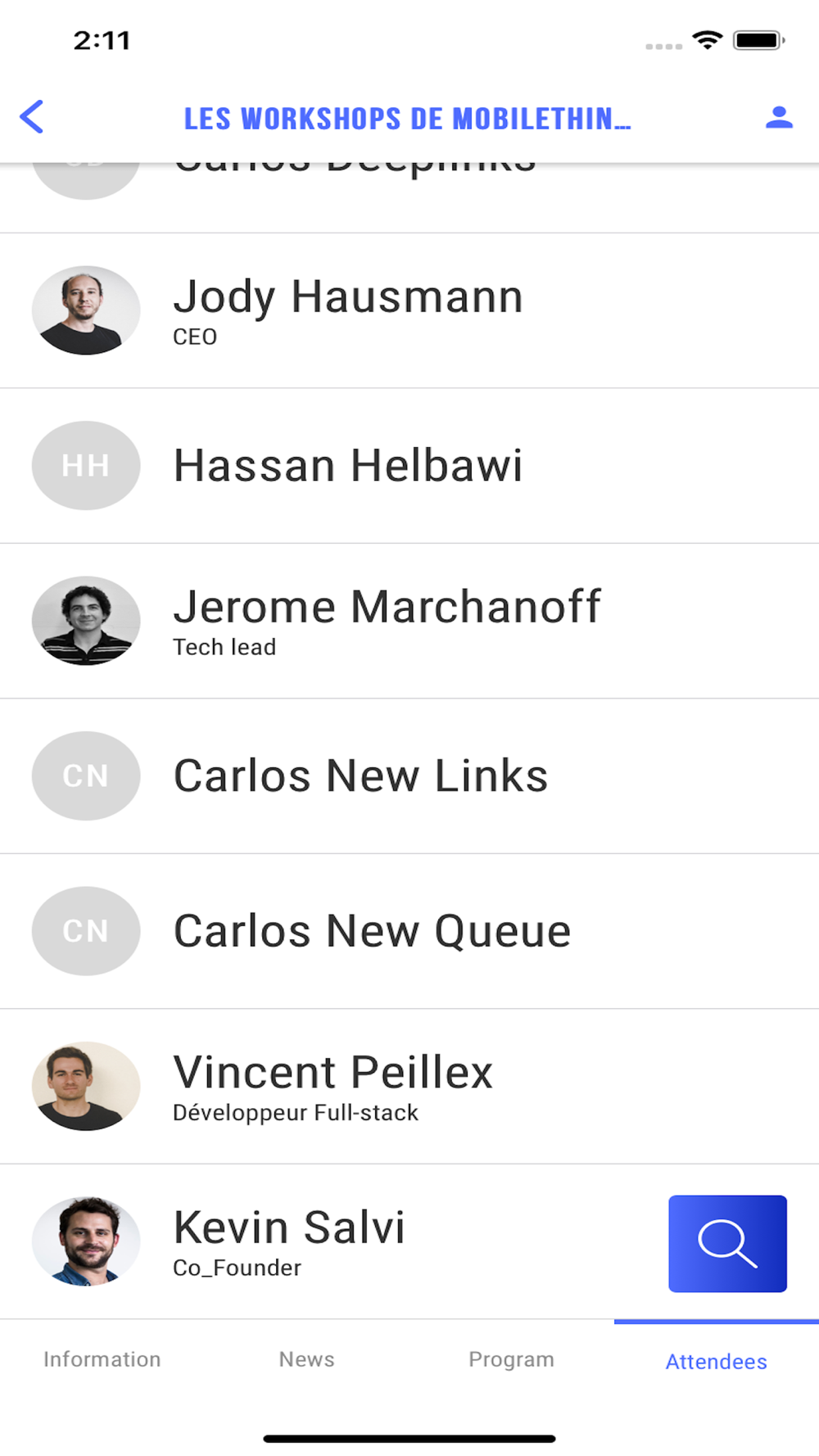Image resolution: width=819 pixels, height=1456 pixels.
Task: Tap the battery status icon
Action: pyautogui.click(x=758, y=40)
